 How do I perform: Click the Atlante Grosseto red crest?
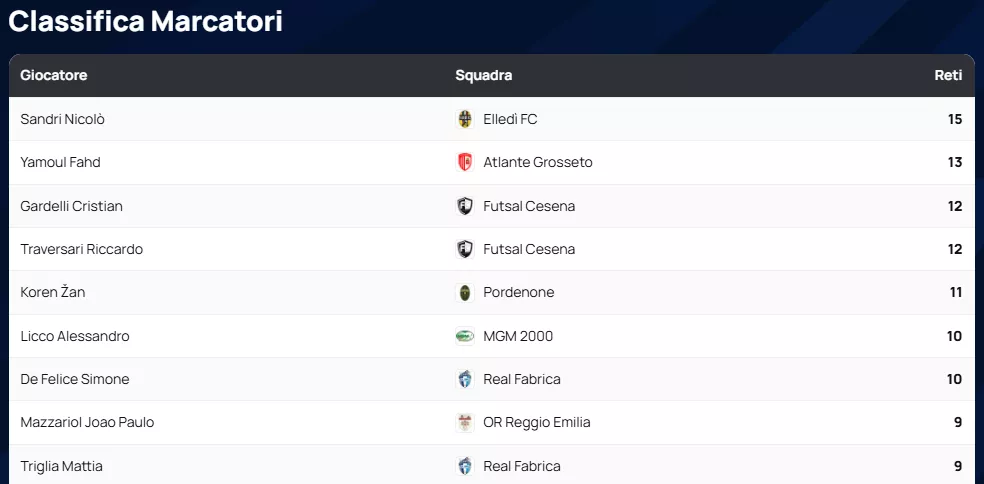pos(464,162)
